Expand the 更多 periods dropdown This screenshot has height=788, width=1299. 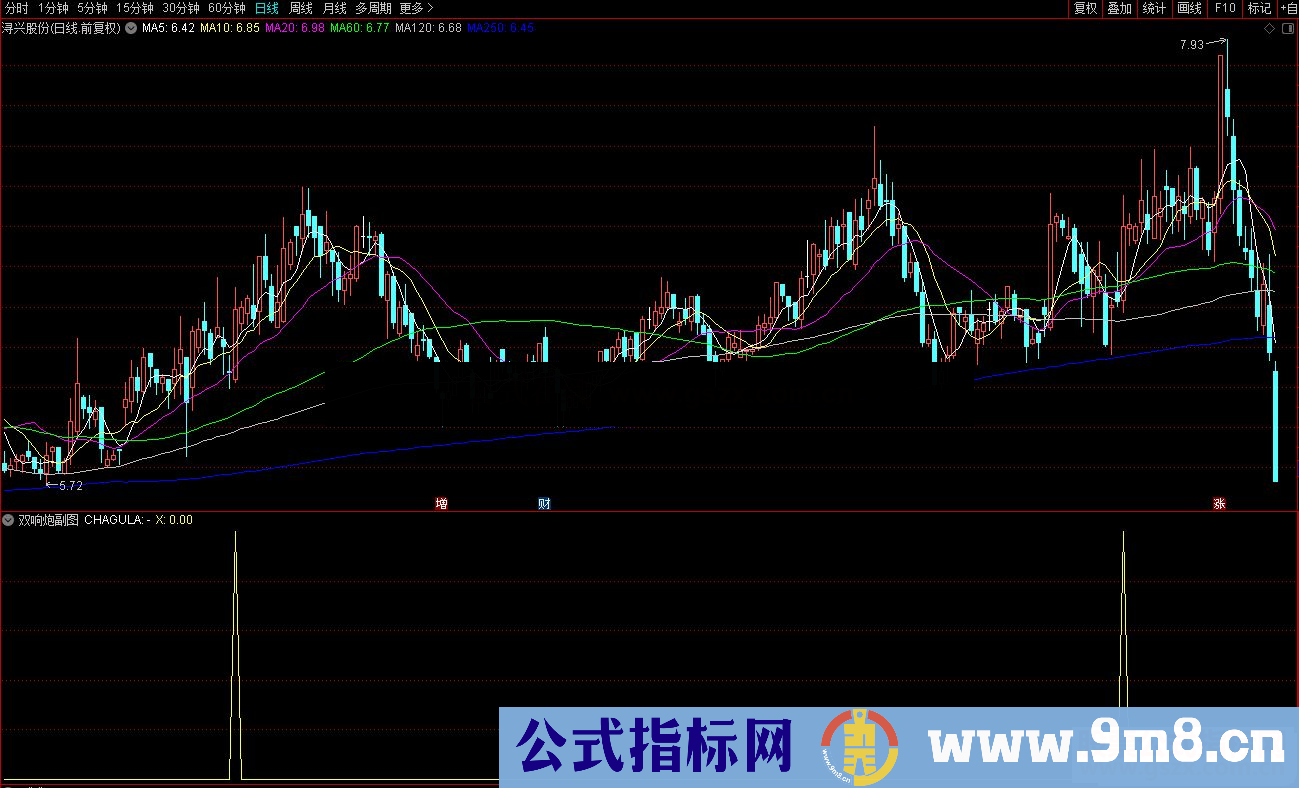[x=410, y=8]
